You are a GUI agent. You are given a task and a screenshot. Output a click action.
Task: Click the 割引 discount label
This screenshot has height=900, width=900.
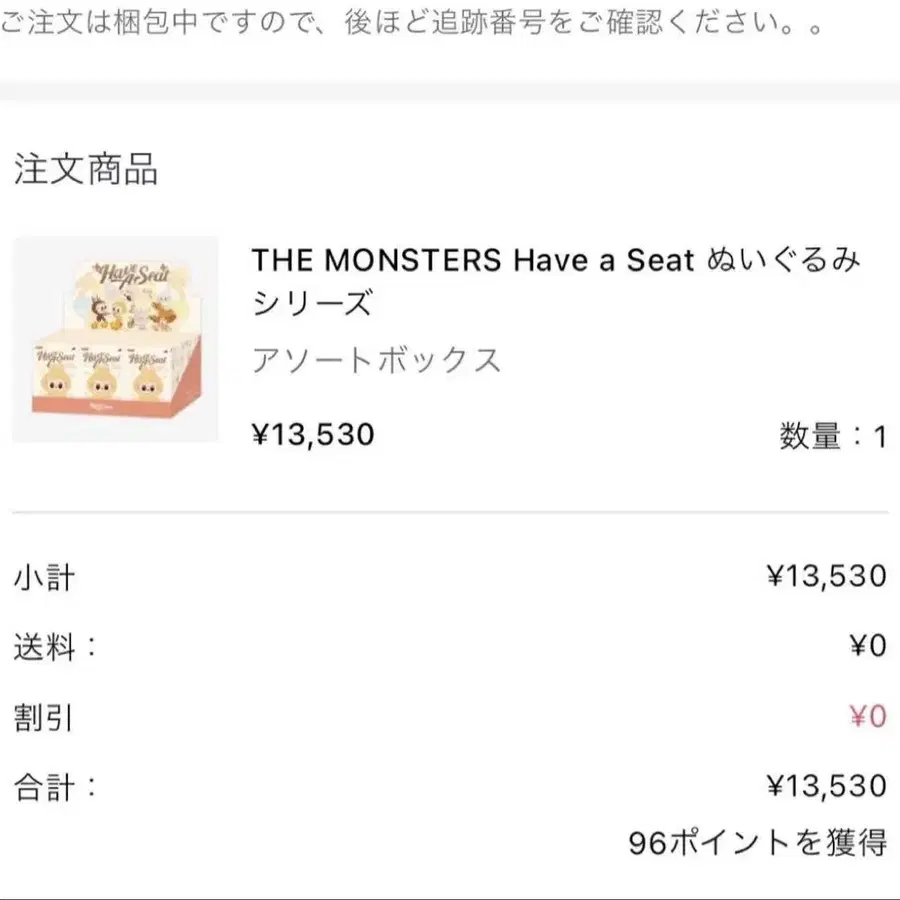(x=43, y=717)
